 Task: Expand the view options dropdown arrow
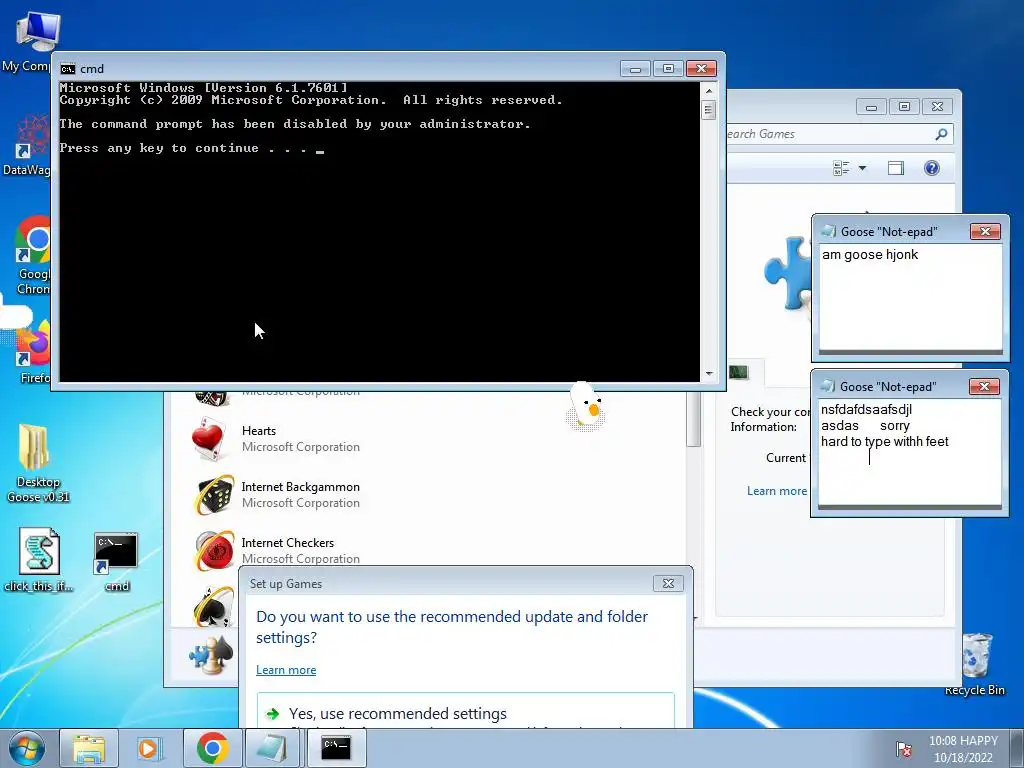click(862, 168)
